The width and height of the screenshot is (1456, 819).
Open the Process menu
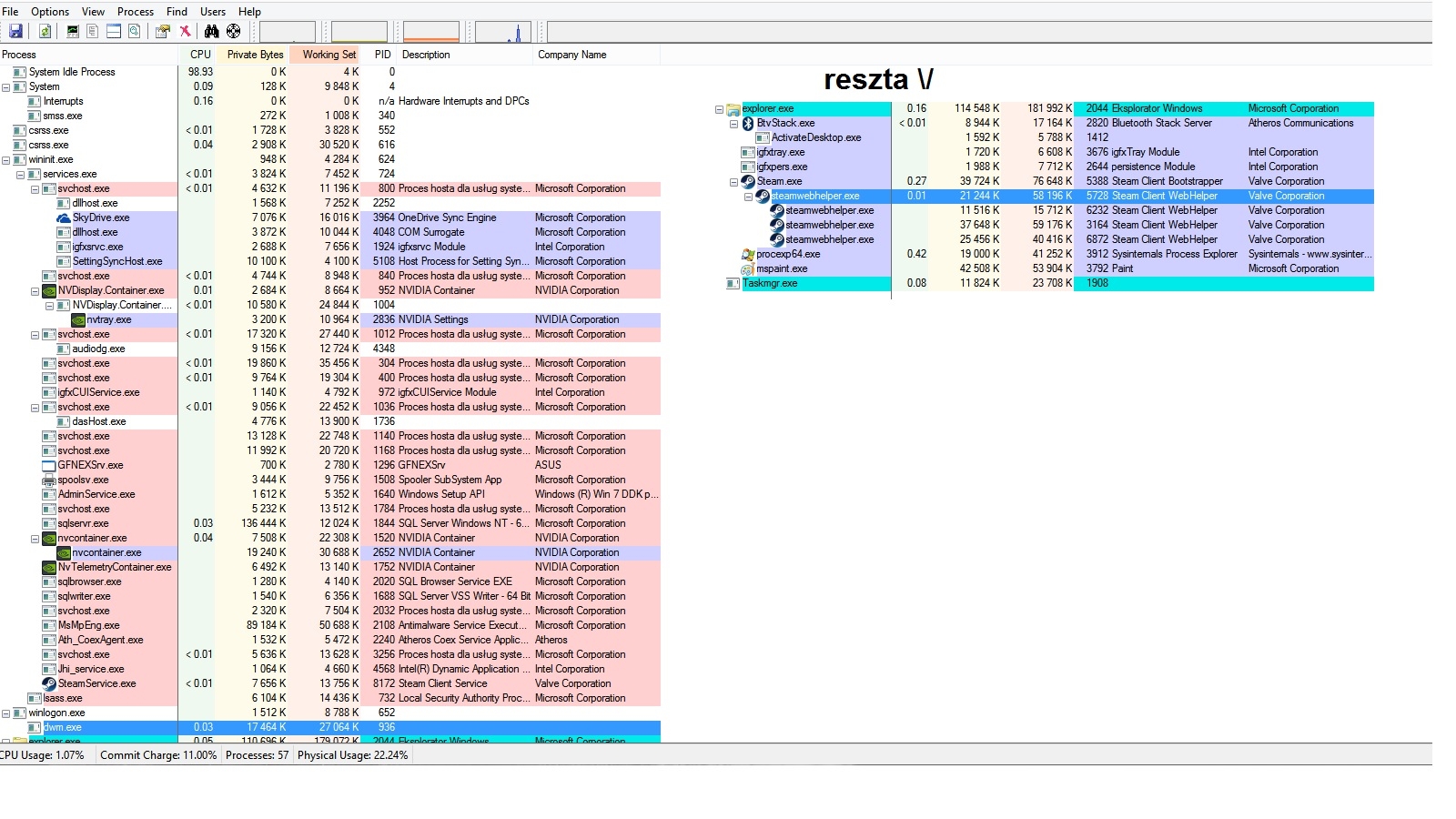pyautogui.click(x=135, y=11)
